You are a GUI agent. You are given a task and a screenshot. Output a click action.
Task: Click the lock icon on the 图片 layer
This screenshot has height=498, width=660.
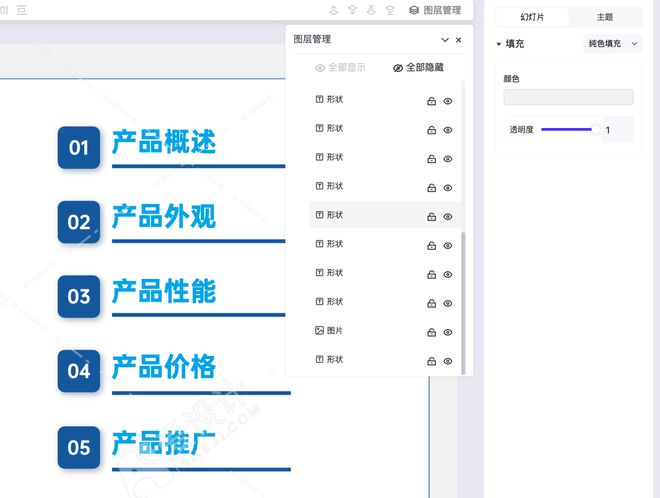click(432, 332)
